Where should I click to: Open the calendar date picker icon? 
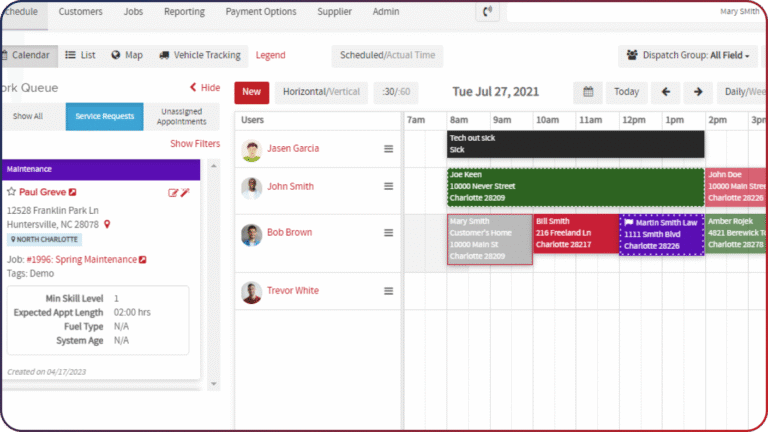coord(588,92)
